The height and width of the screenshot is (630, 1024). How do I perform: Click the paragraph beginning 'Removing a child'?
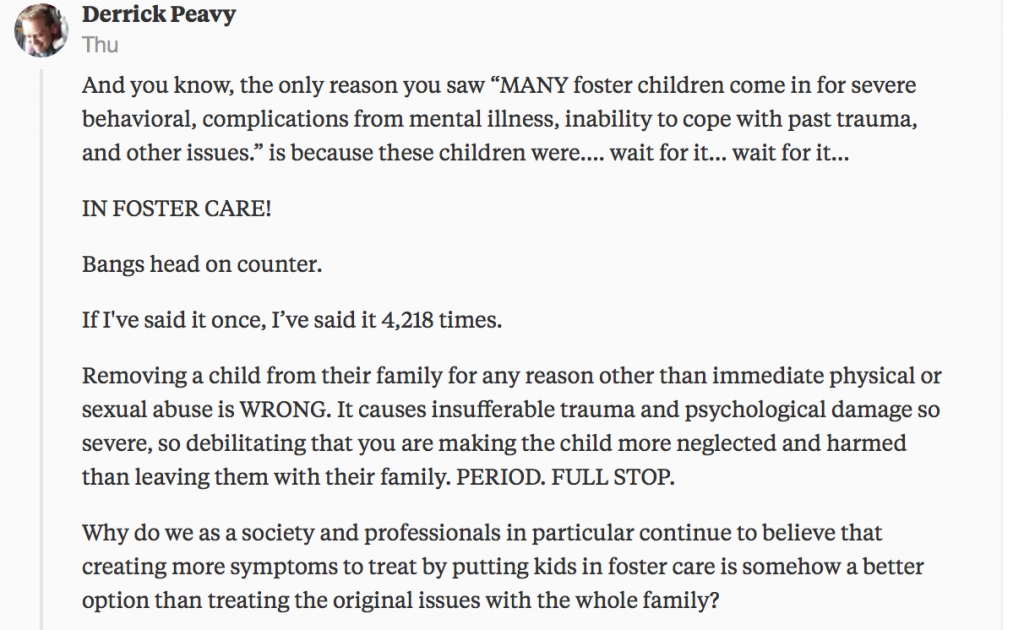511,426
